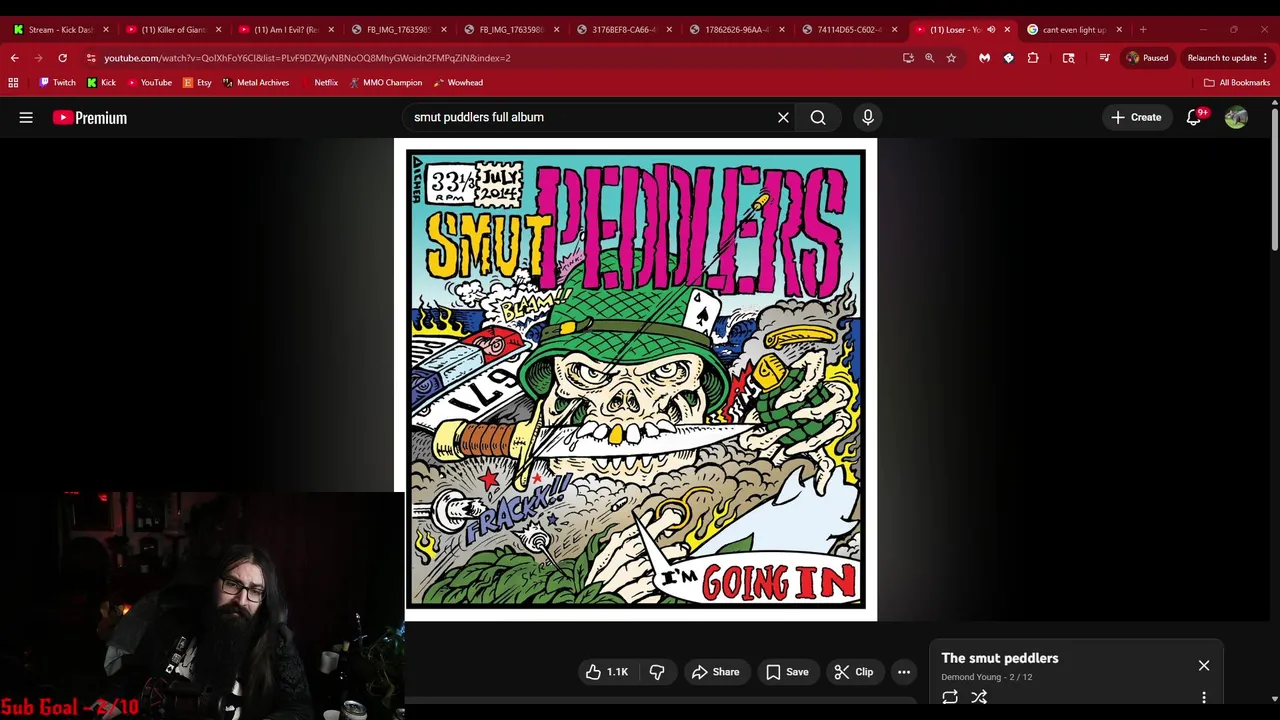Go back in browser history

click(14, 58)
